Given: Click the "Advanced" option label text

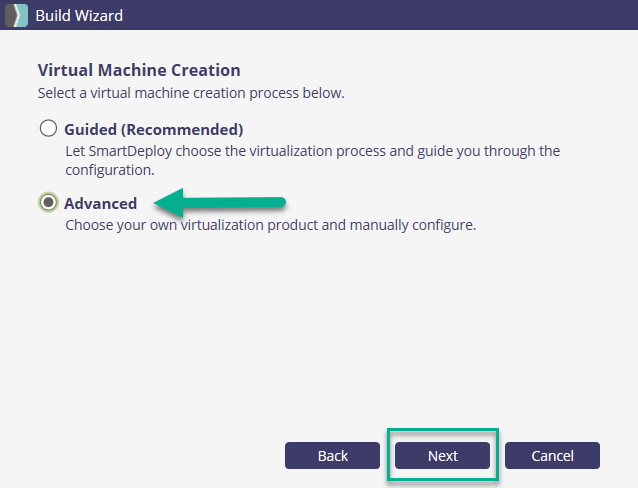Looking at the screenshot, I should click(x=100, y=203).
